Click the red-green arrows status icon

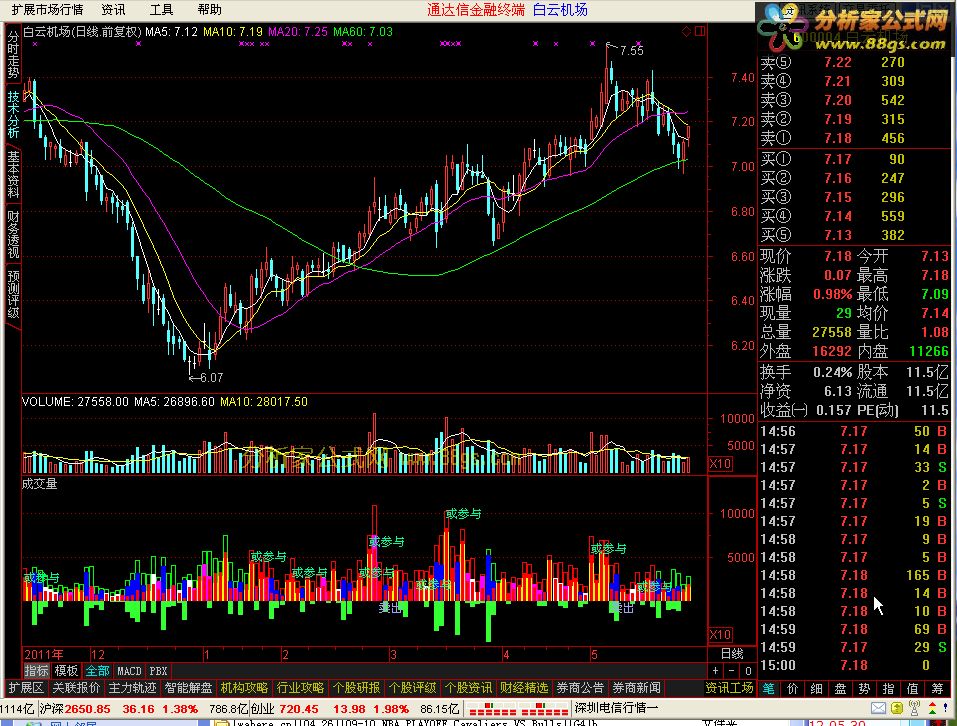(x=933, y=708)
